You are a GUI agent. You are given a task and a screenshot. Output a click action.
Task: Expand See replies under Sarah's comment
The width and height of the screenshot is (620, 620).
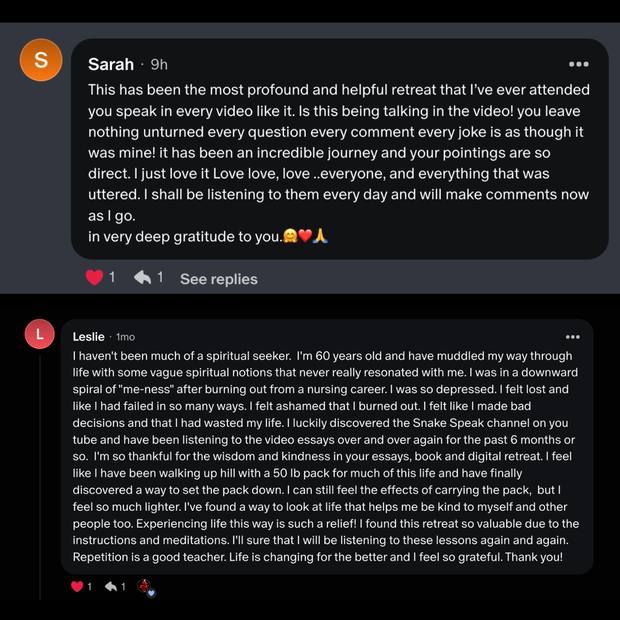click(x=218, y=279)
